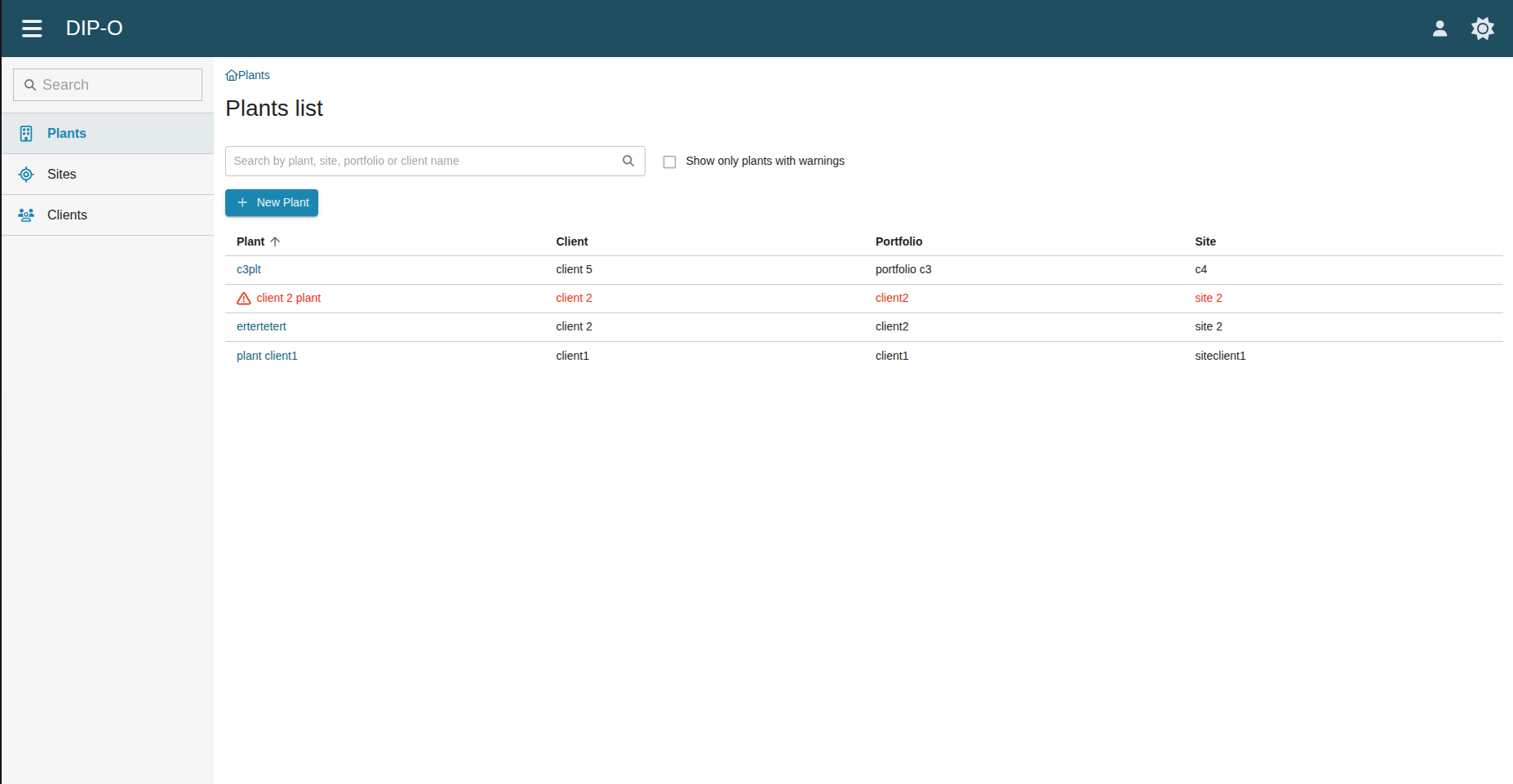Sort table by Portfolio column header
This screenshot has height=784, width=1513.
(898, 241)
